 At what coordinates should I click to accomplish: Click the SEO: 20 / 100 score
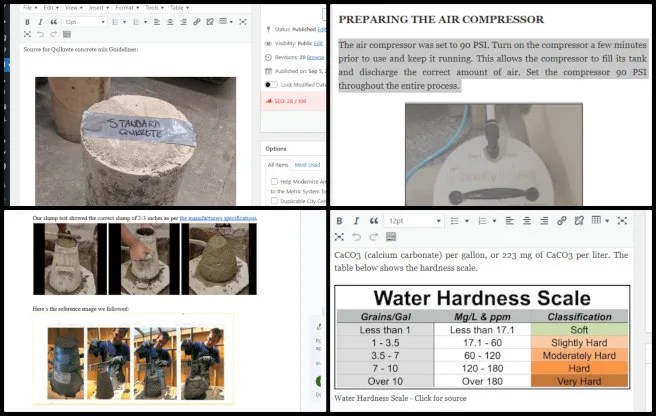click(x=290, y=101)
